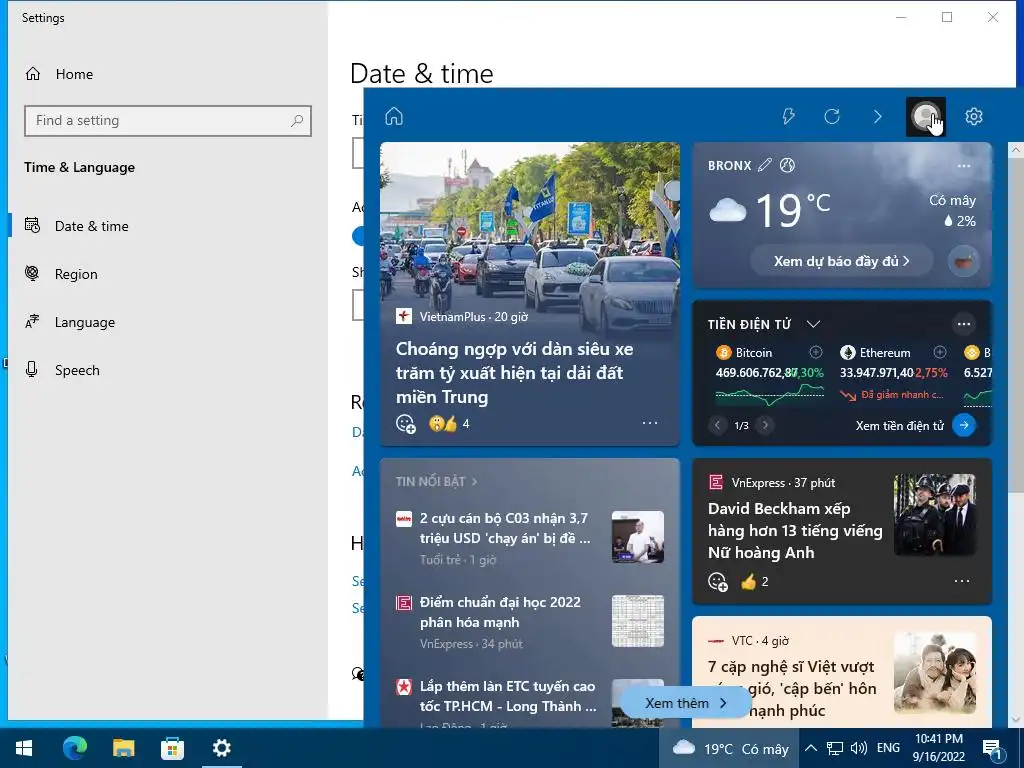Open Microsoft Edge from taskbar
Image resolution: width=1024 pixels, height=768 pixels.
[x=74, y=748]
